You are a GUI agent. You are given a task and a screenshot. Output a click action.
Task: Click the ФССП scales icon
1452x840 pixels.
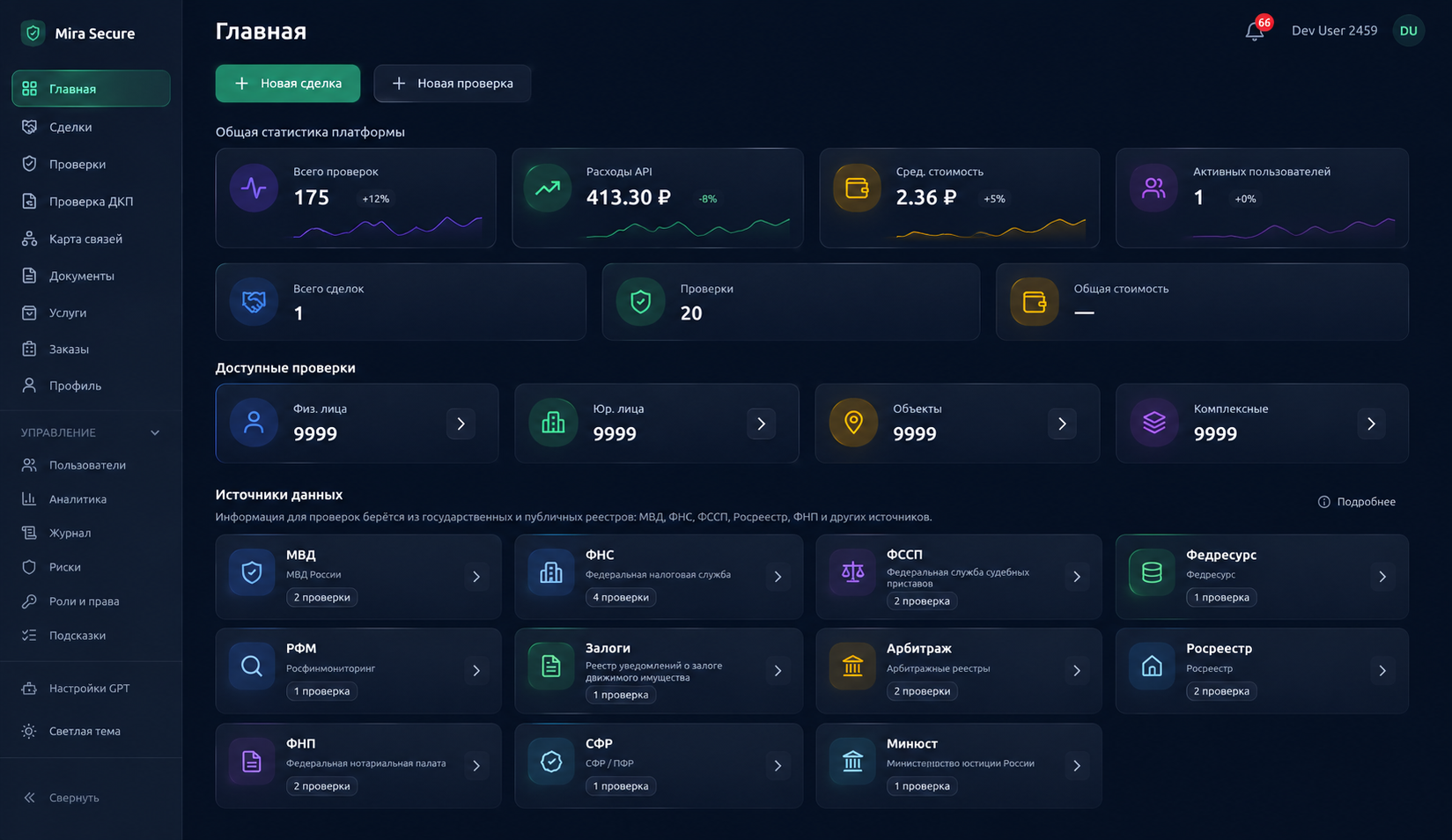(x=852, y=573)
